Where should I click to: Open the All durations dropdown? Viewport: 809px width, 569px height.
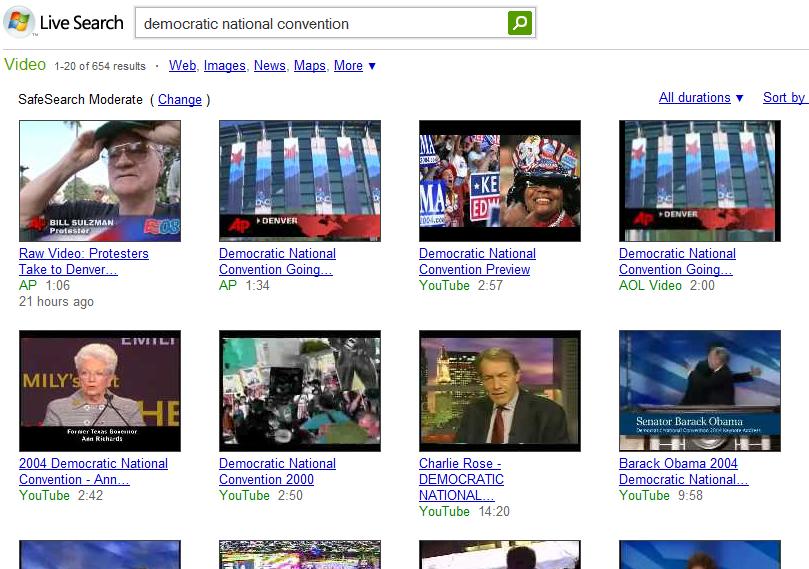pos(701,97)
